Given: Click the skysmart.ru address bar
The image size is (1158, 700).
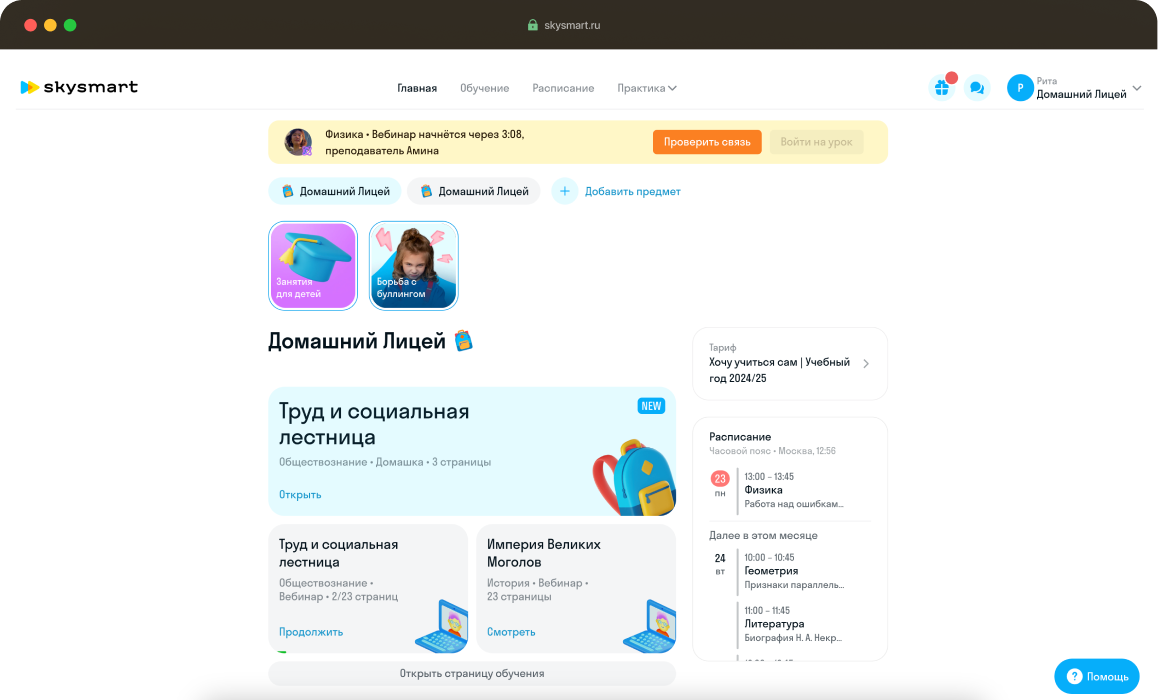Looking at the screenshot, I should click(564, 25).
